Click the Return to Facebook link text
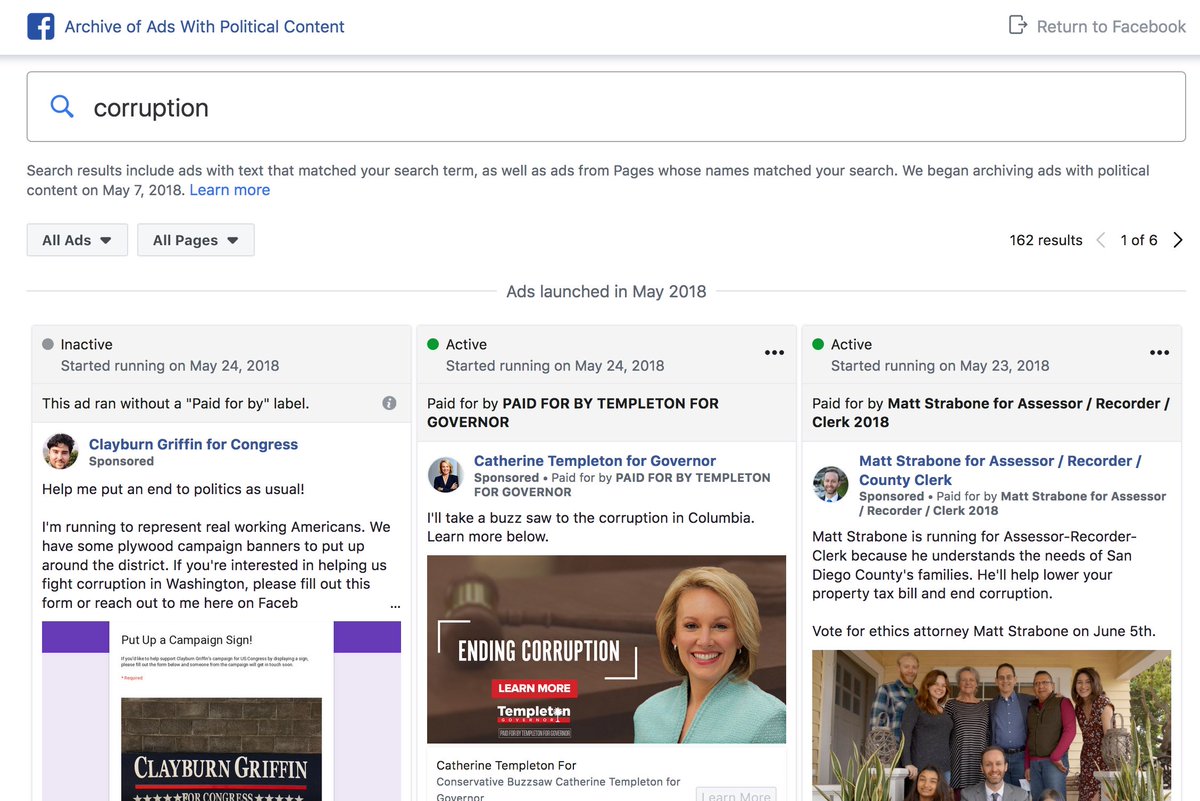This screenshot has width=1200, height=801. click(1111, 27)
